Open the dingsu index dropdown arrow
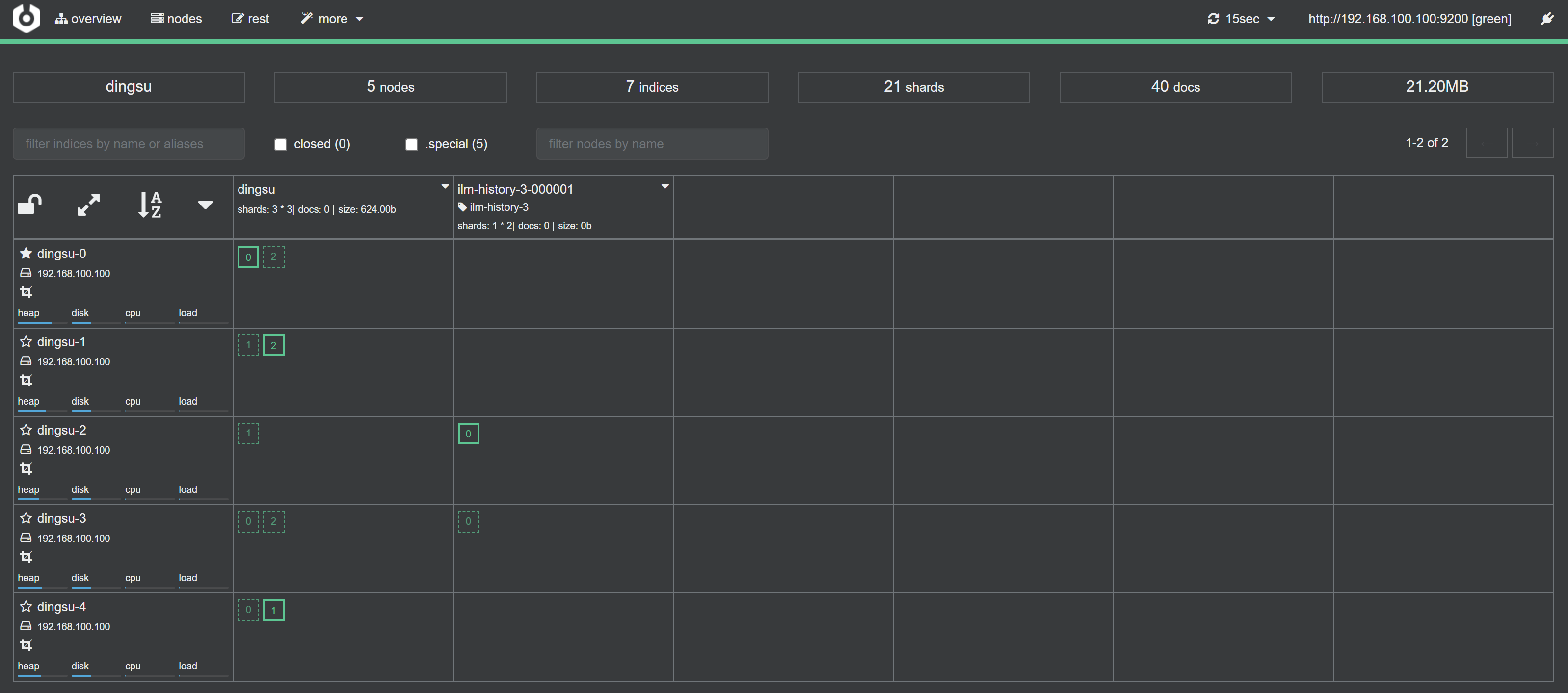This screenshot has width=1568, height=693. click(445, 187)
